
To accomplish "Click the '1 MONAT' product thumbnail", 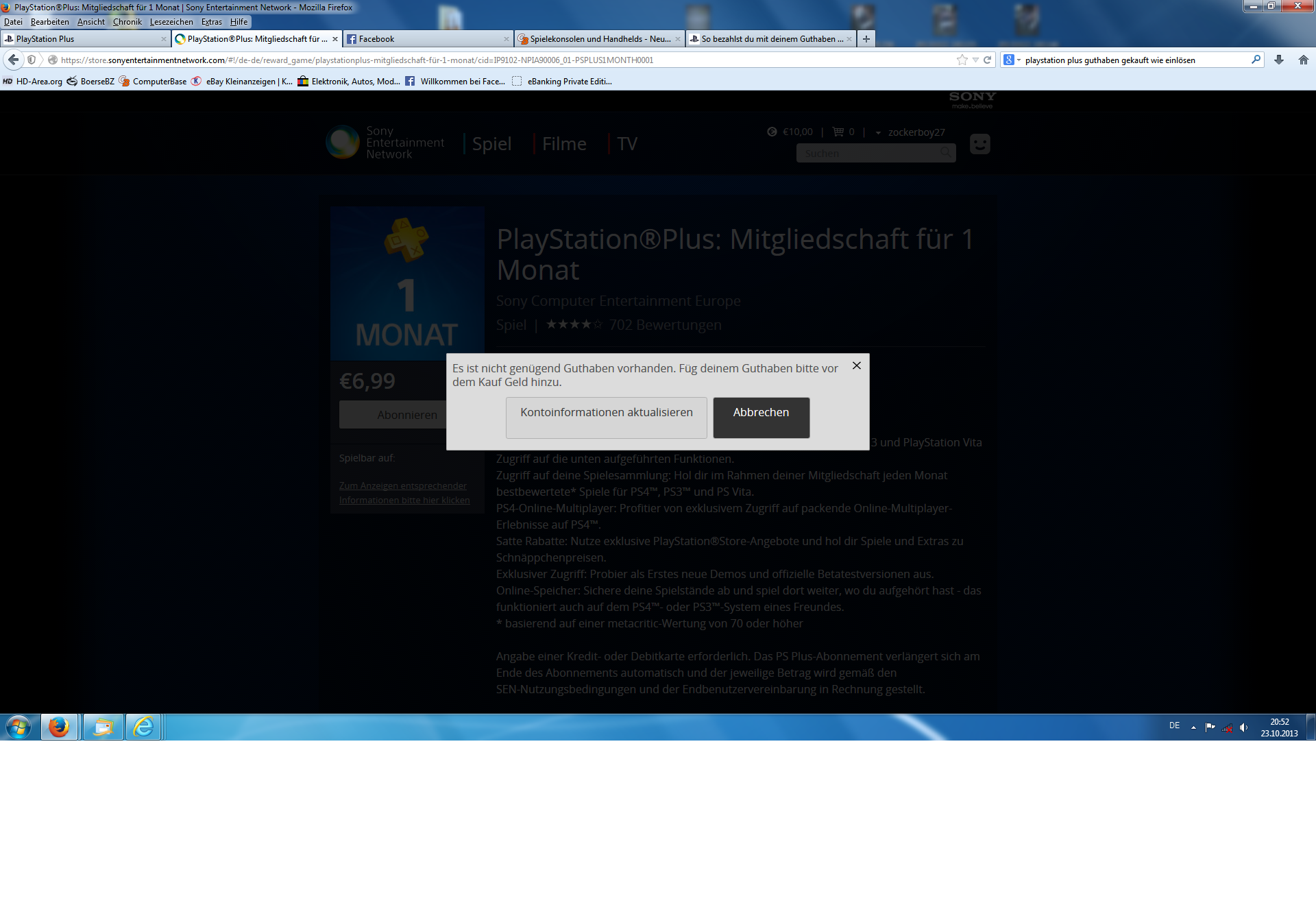I will pos(407,283).
